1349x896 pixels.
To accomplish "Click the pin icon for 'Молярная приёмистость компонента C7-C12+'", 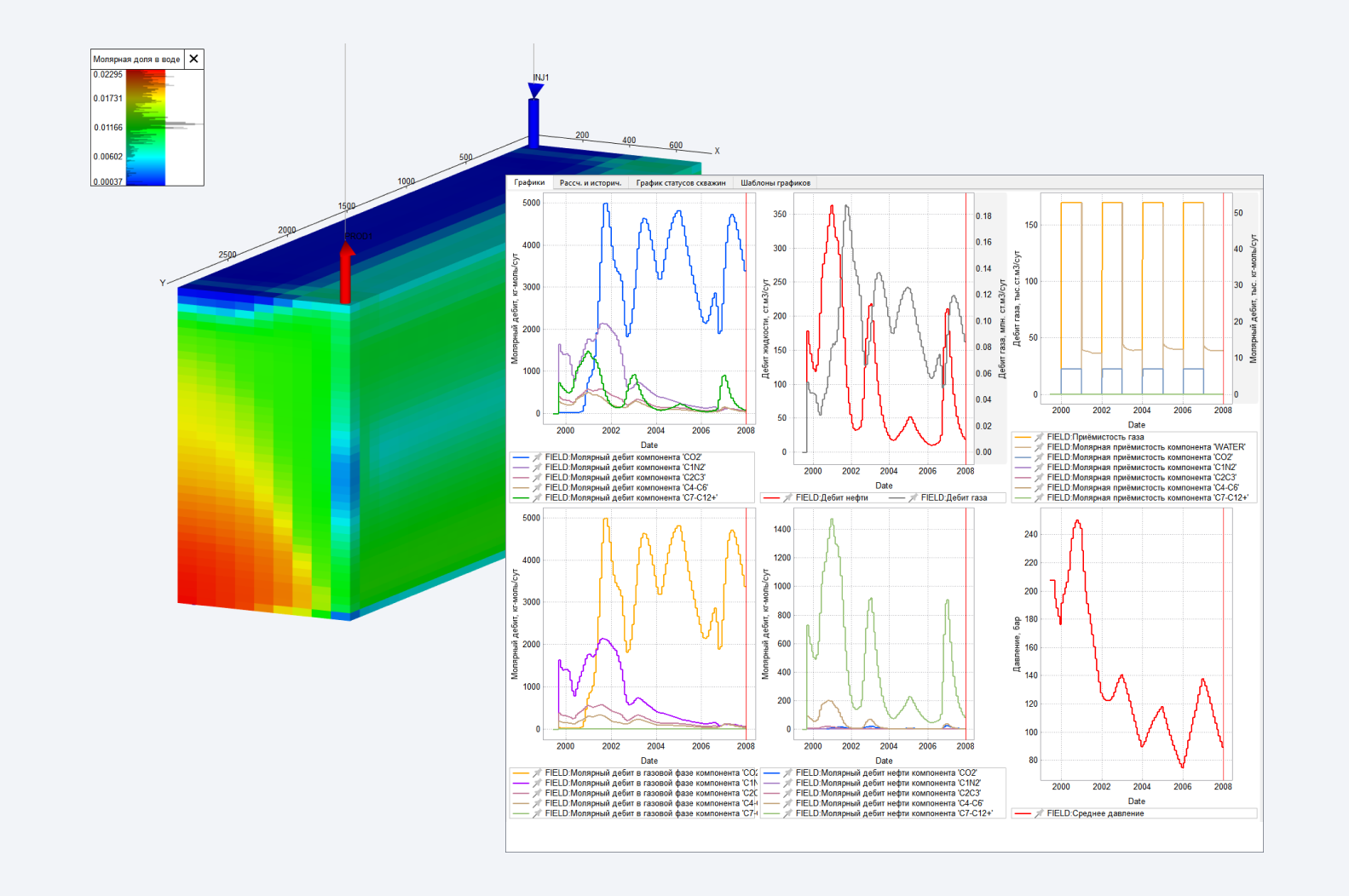I will tap(1040, 498).
